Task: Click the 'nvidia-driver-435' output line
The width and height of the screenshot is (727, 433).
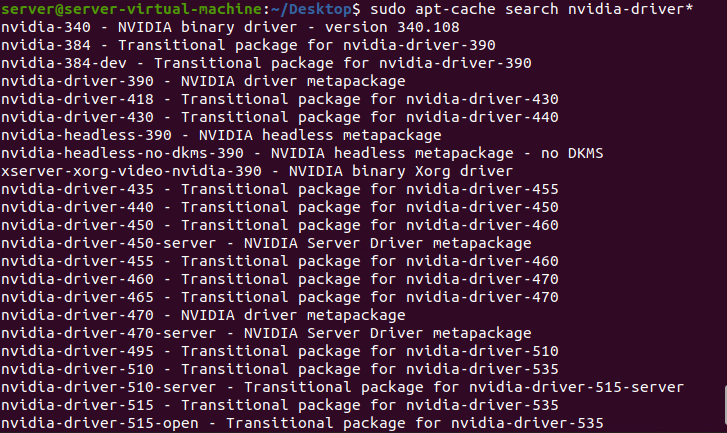Action: [x=280, y=189]
